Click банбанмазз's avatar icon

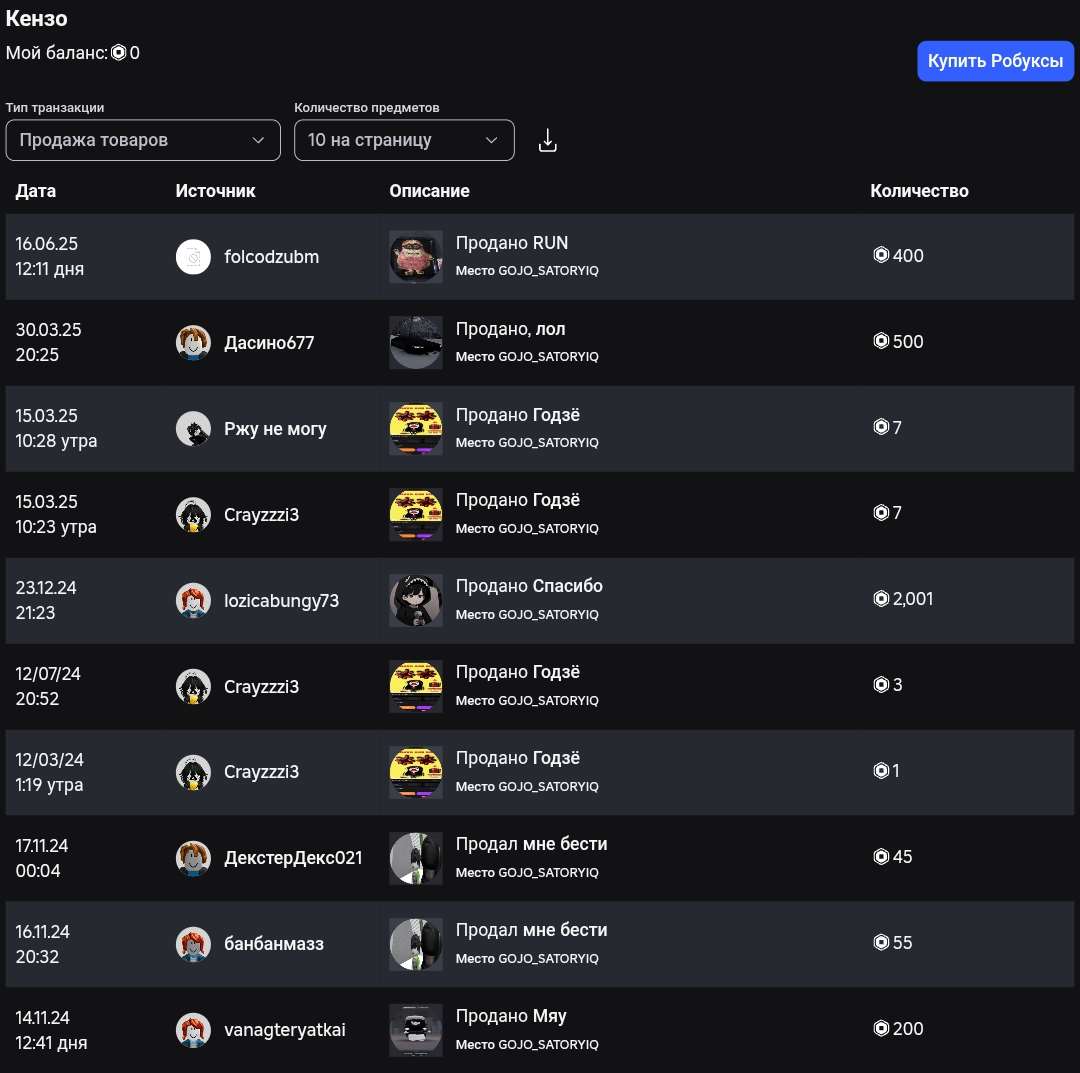[193, 944]
